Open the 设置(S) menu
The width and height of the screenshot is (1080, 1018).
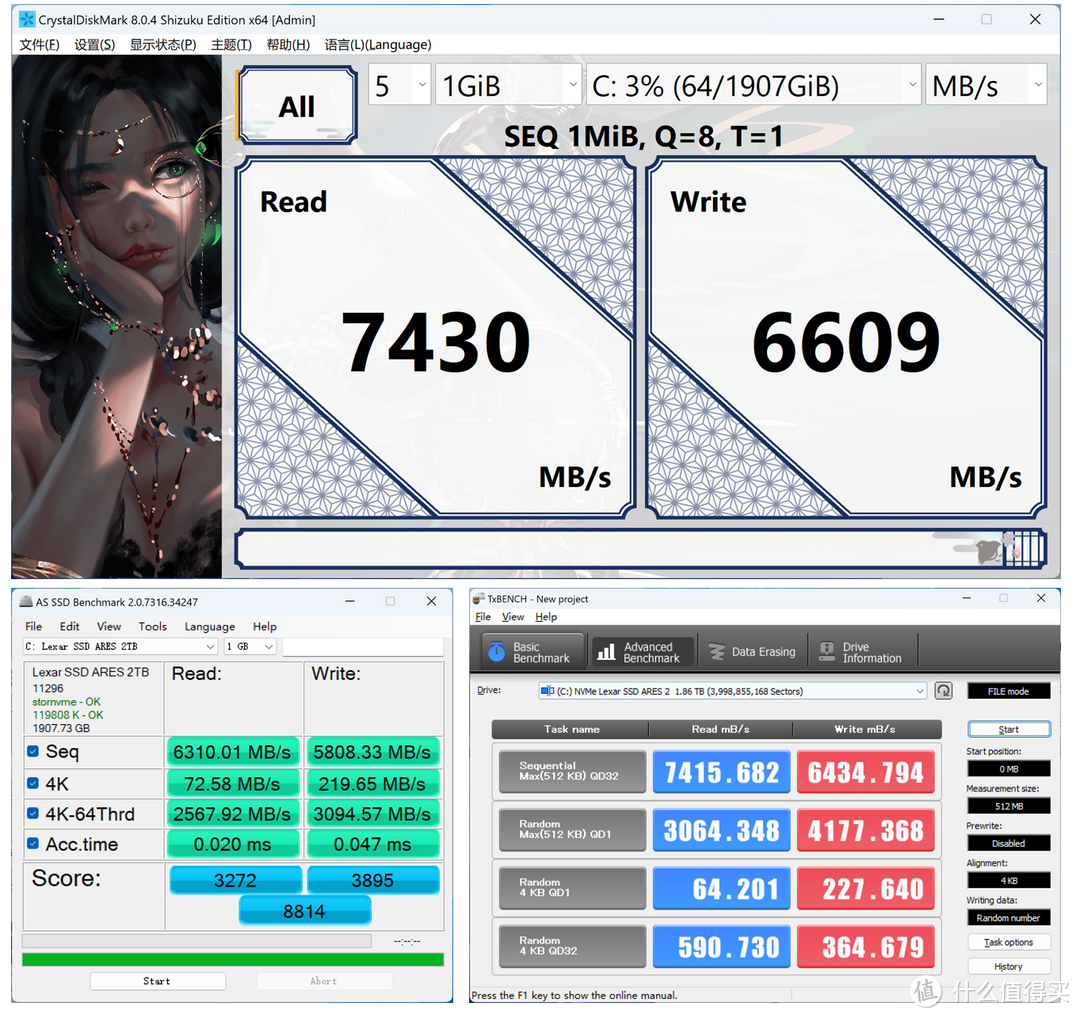tap(94, 45)
